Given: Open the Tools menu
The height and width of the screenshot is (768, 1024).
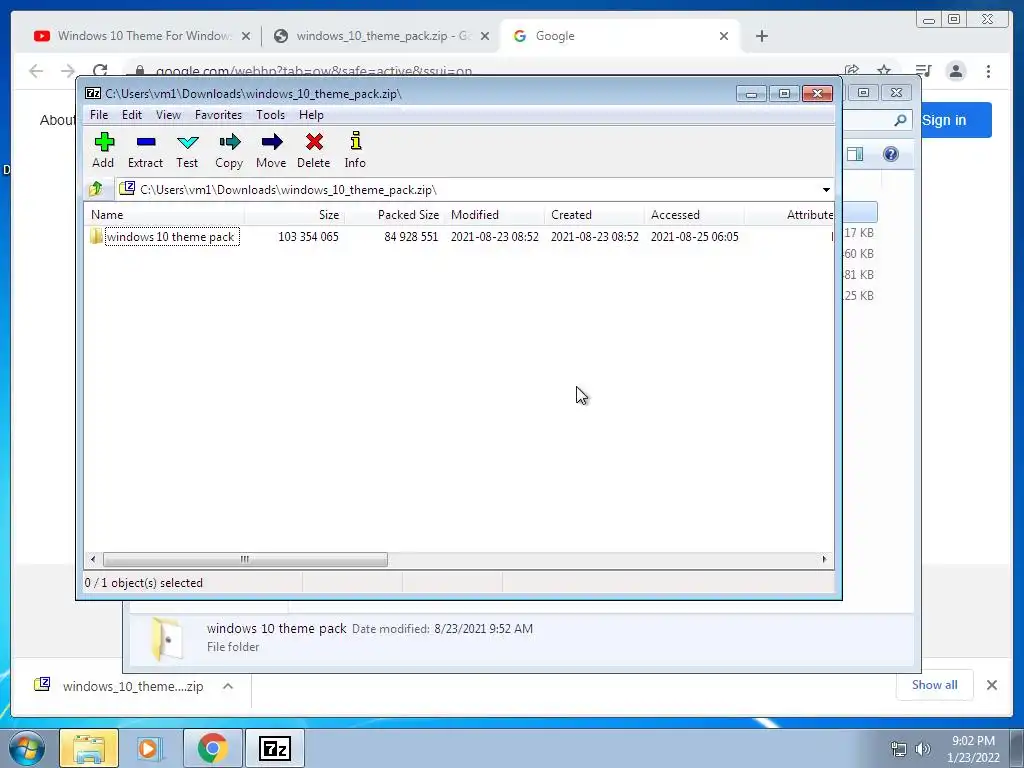Looking at the screenshot, I should 270,115.
